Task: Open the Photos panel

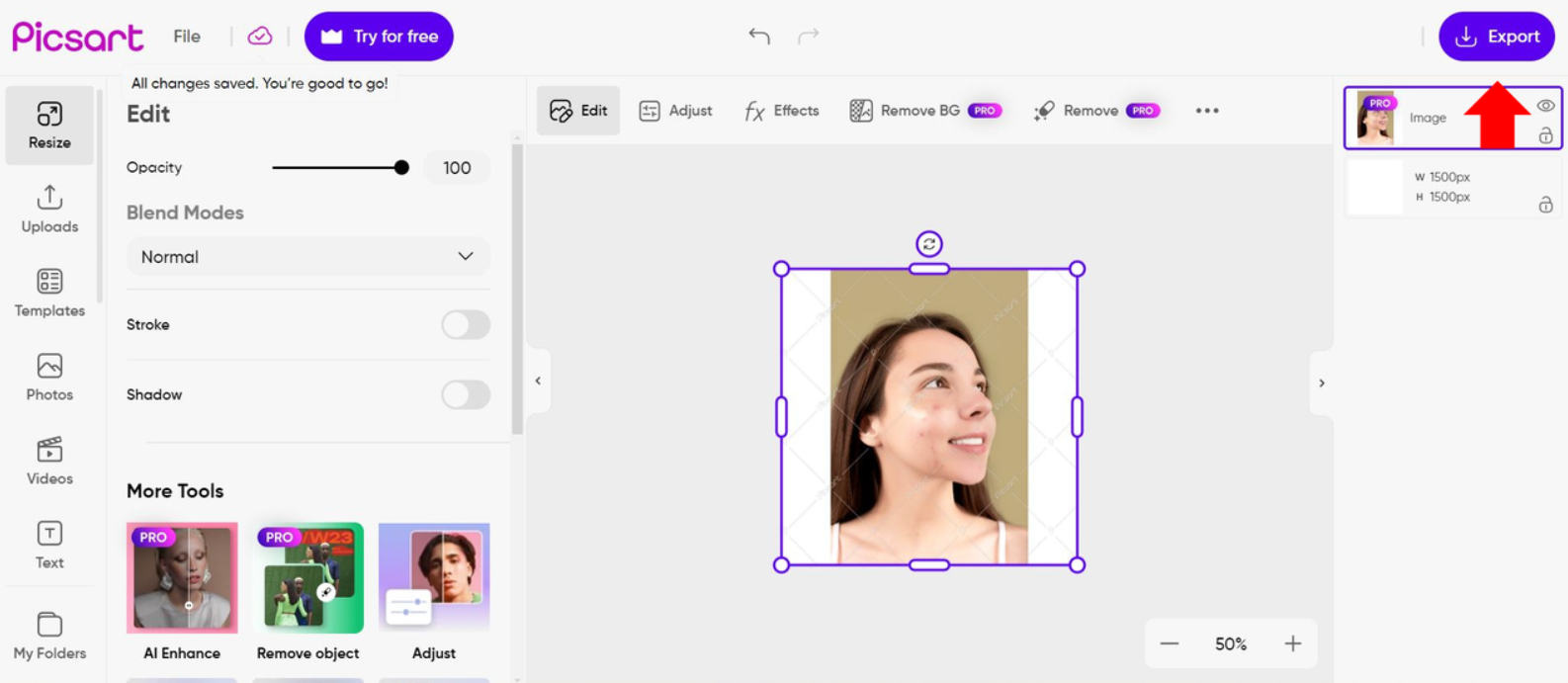Action: [x=49, y=377]
